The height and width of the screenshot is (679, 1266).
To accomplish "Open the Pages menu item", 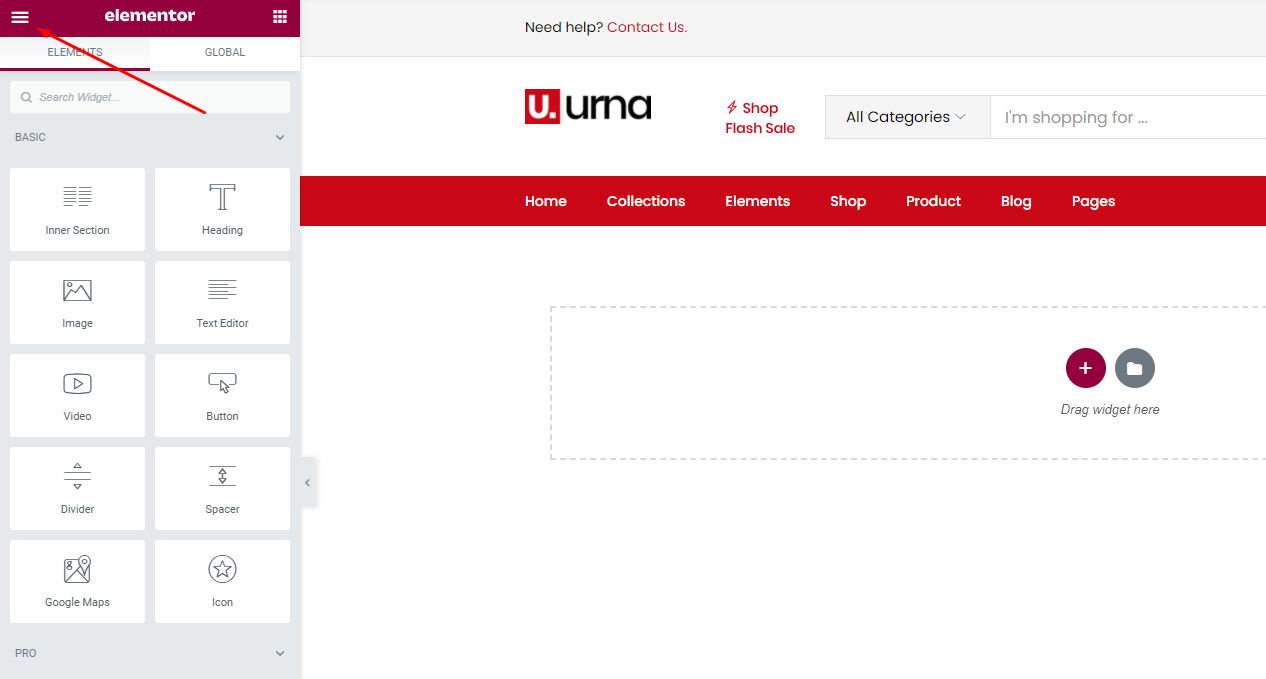I will point(1093,201).
